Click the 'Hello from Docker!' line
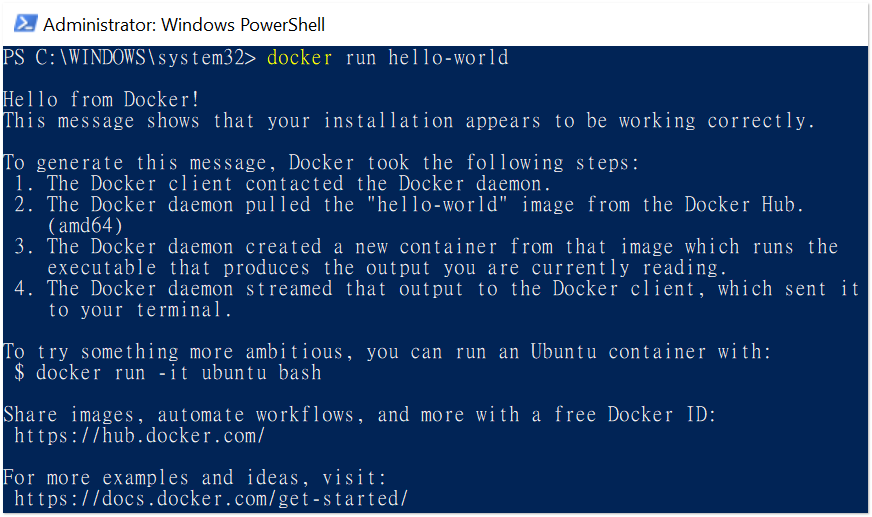Viewport: 872px width, 517px height. [x=101, y=100]
